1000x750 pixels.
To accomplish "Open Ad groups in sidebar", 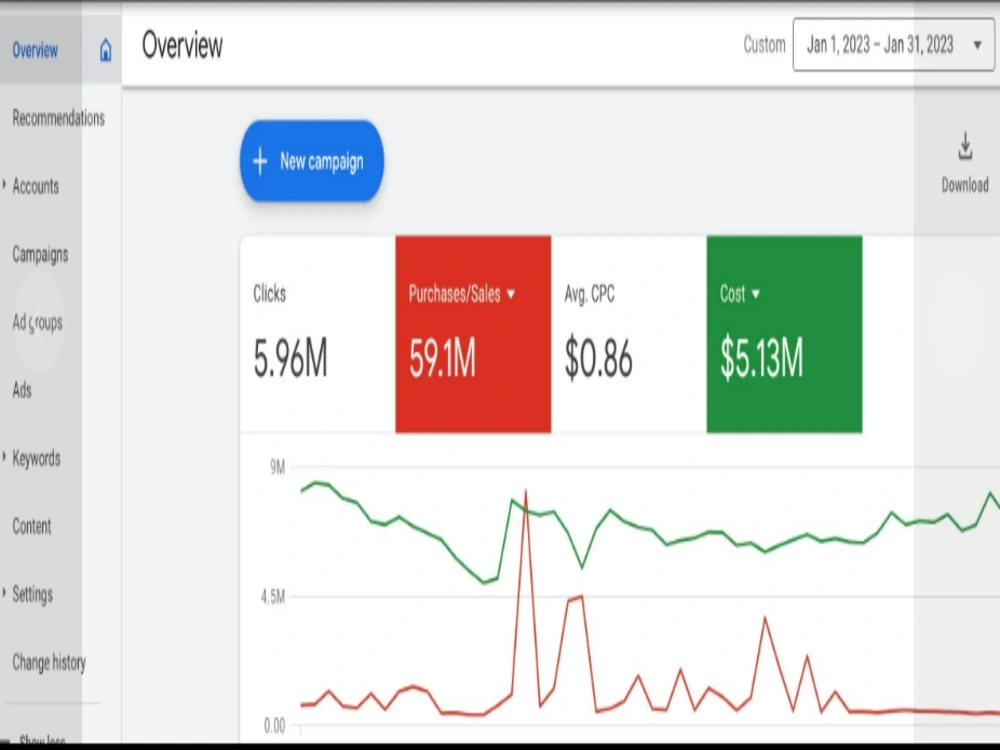I will point(38,323).
